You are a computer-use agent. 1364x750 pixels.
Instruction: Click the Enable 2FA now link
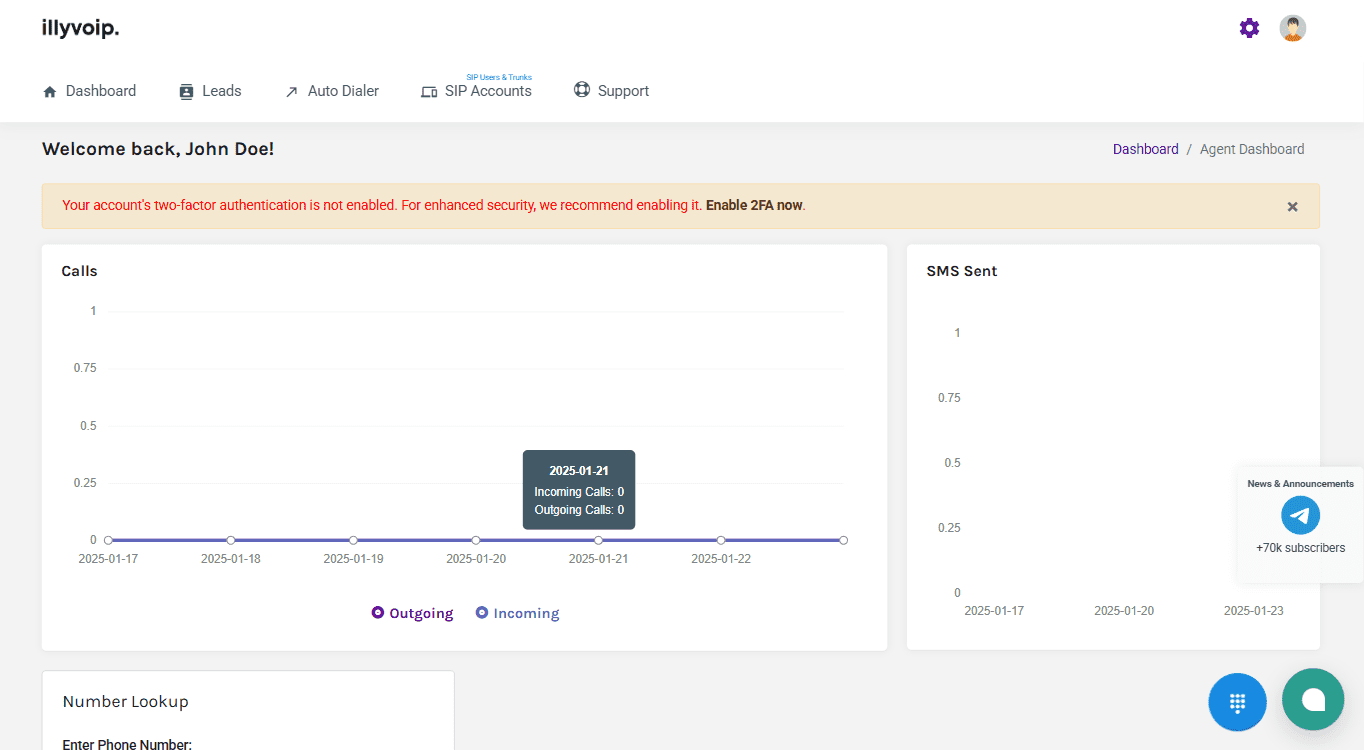[x=754, y=205]
